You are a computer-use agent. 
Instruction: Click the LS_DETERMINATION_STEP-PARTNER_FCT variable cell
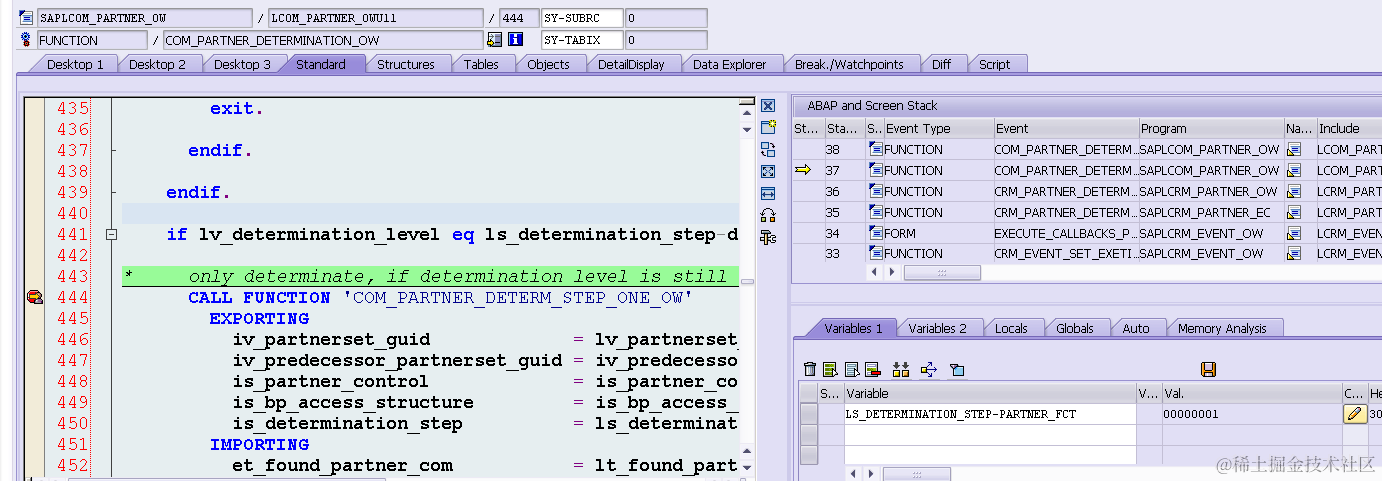pos(990,414)
